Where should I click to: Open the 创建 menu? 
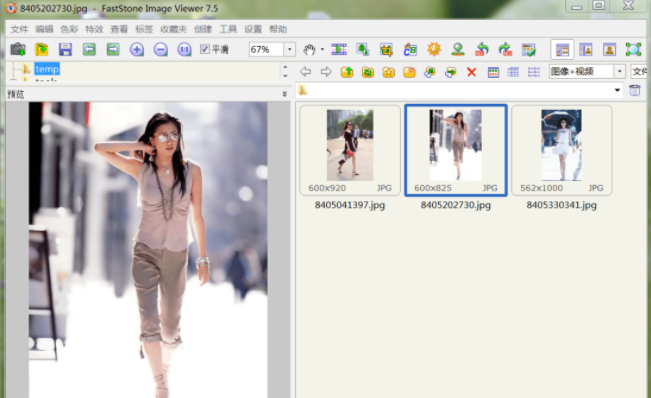[203, 29]
